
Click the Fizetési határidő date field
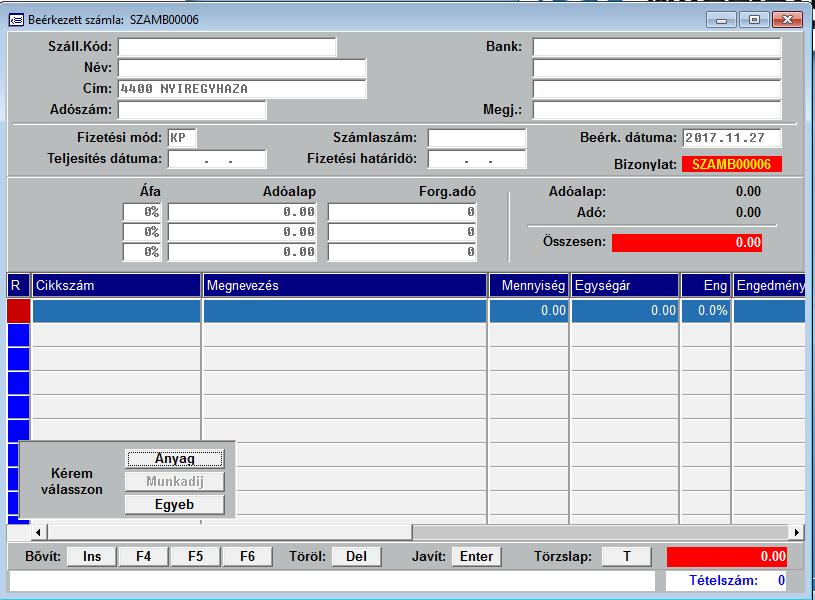click(477, 159)
